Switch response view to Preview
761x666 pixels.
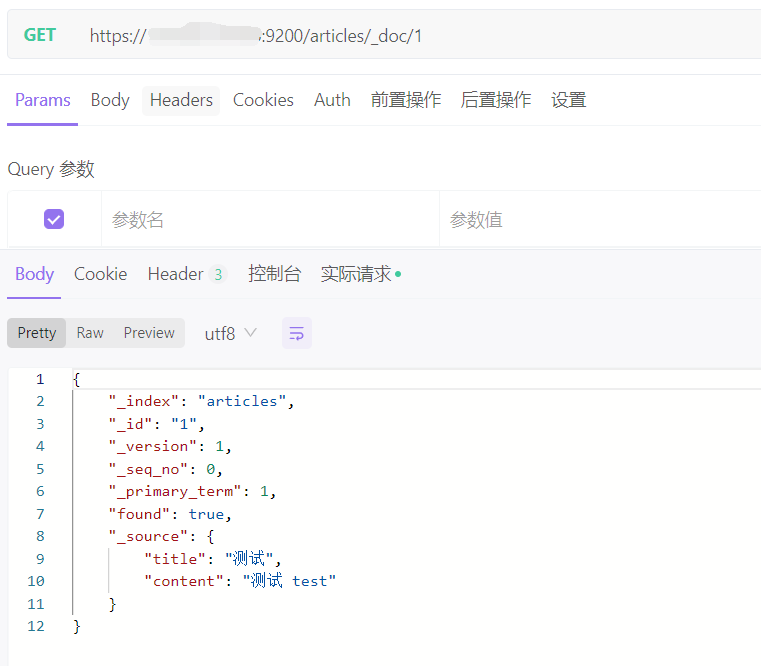[149, 333]
